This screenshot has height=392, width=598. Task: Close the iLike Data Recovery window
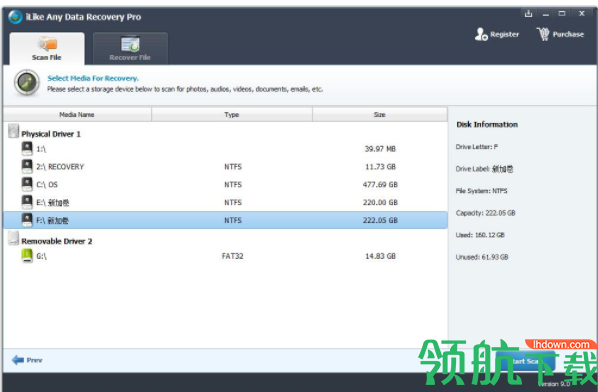[x=582, y=14]
